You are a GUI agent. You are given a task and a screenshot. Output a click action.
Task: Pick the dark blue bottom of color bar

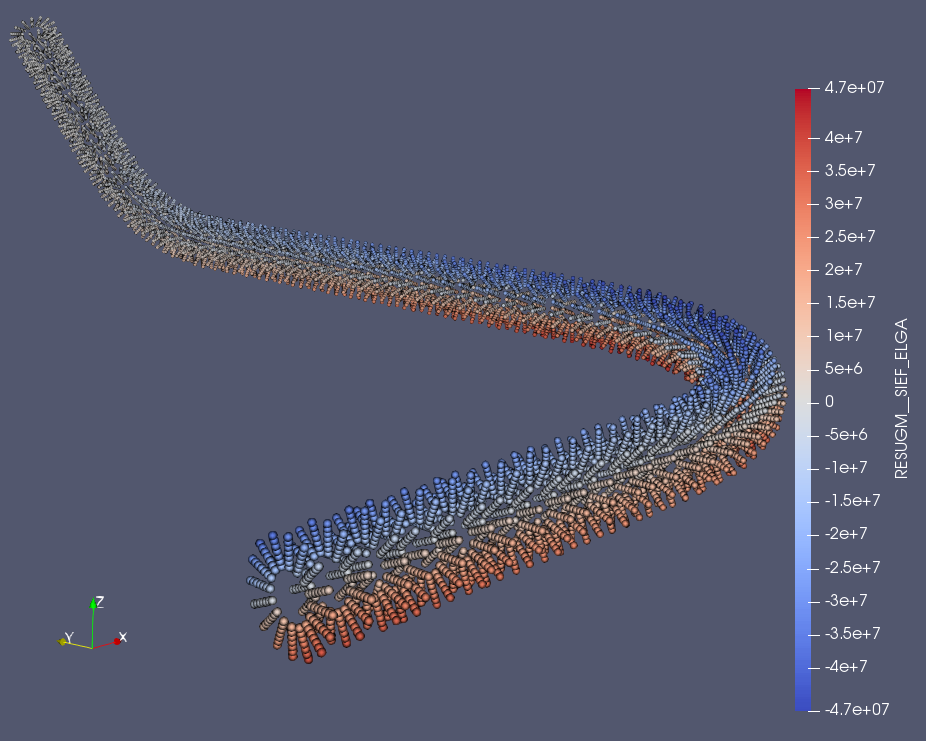pyautogui.click(x=803, y=704)
